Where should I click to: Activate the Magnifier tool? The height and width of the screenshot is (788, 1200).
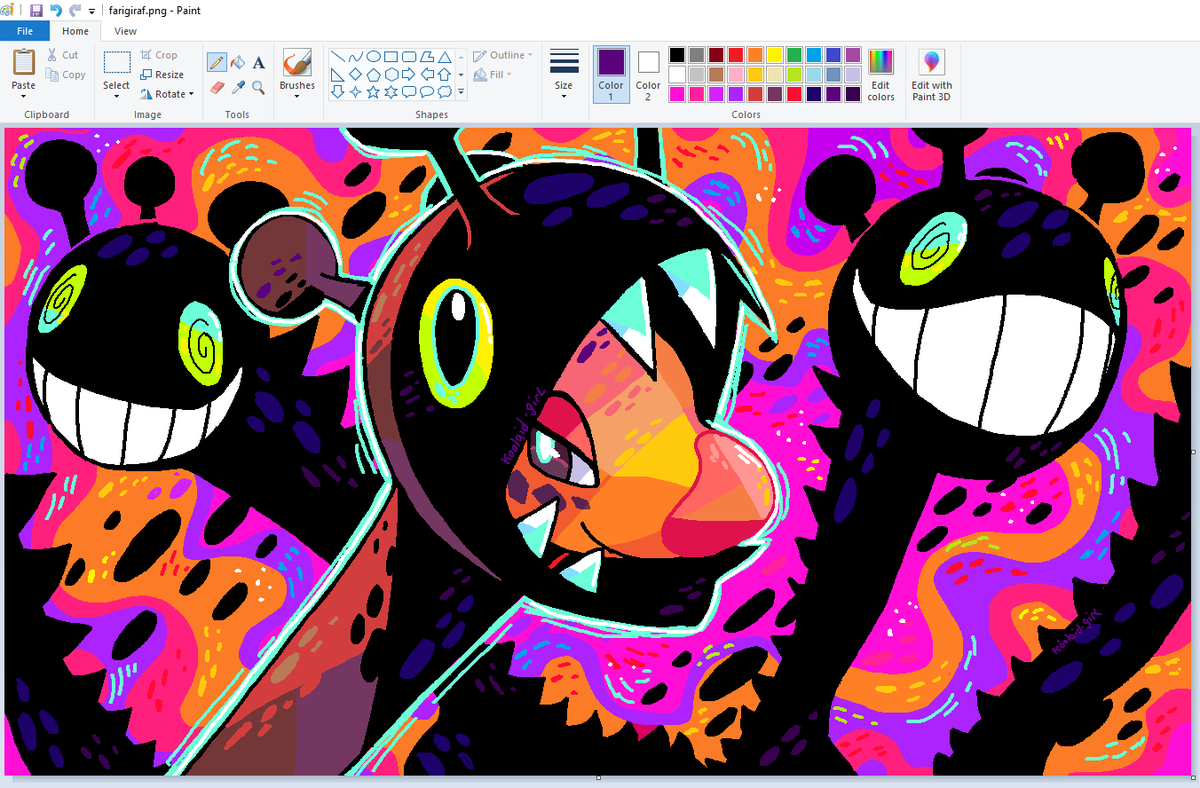[258, 88]
